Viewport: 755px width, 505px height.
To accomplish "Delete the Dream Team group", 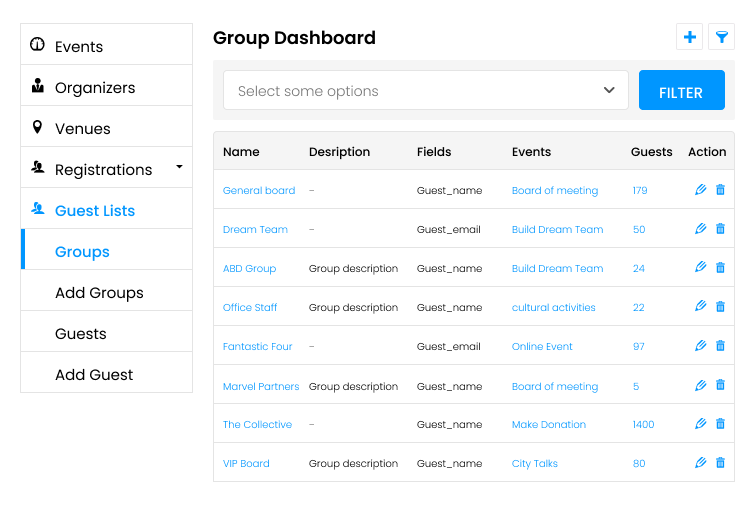I will 720,229.
